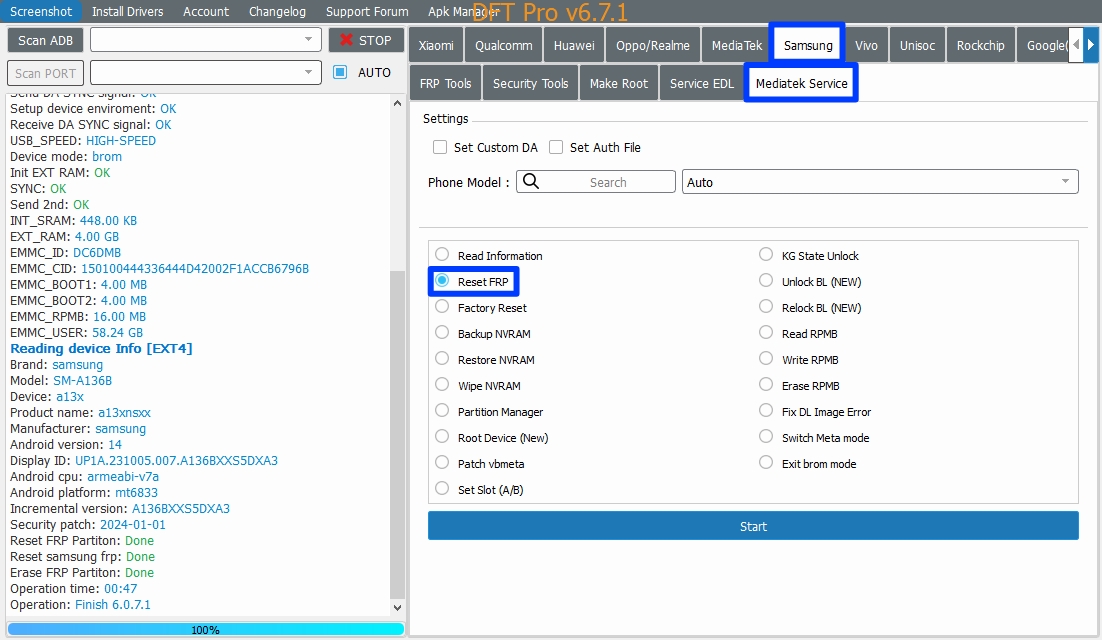This screenshot has height=640, width=1102.
Task: Choose Factory Reset option
Action: tap(442, 306)
